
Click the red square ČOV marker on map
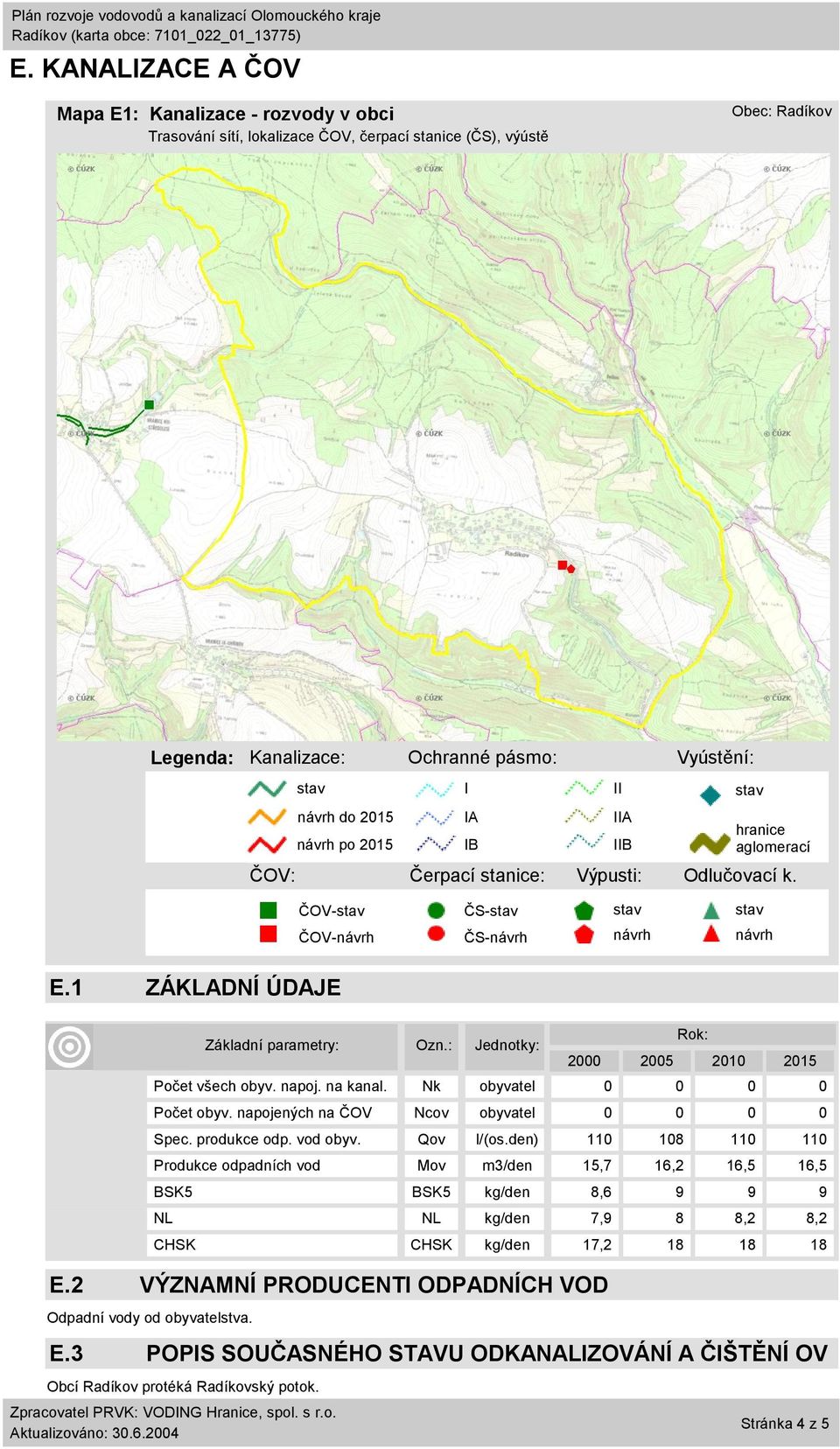click(563, 565)
